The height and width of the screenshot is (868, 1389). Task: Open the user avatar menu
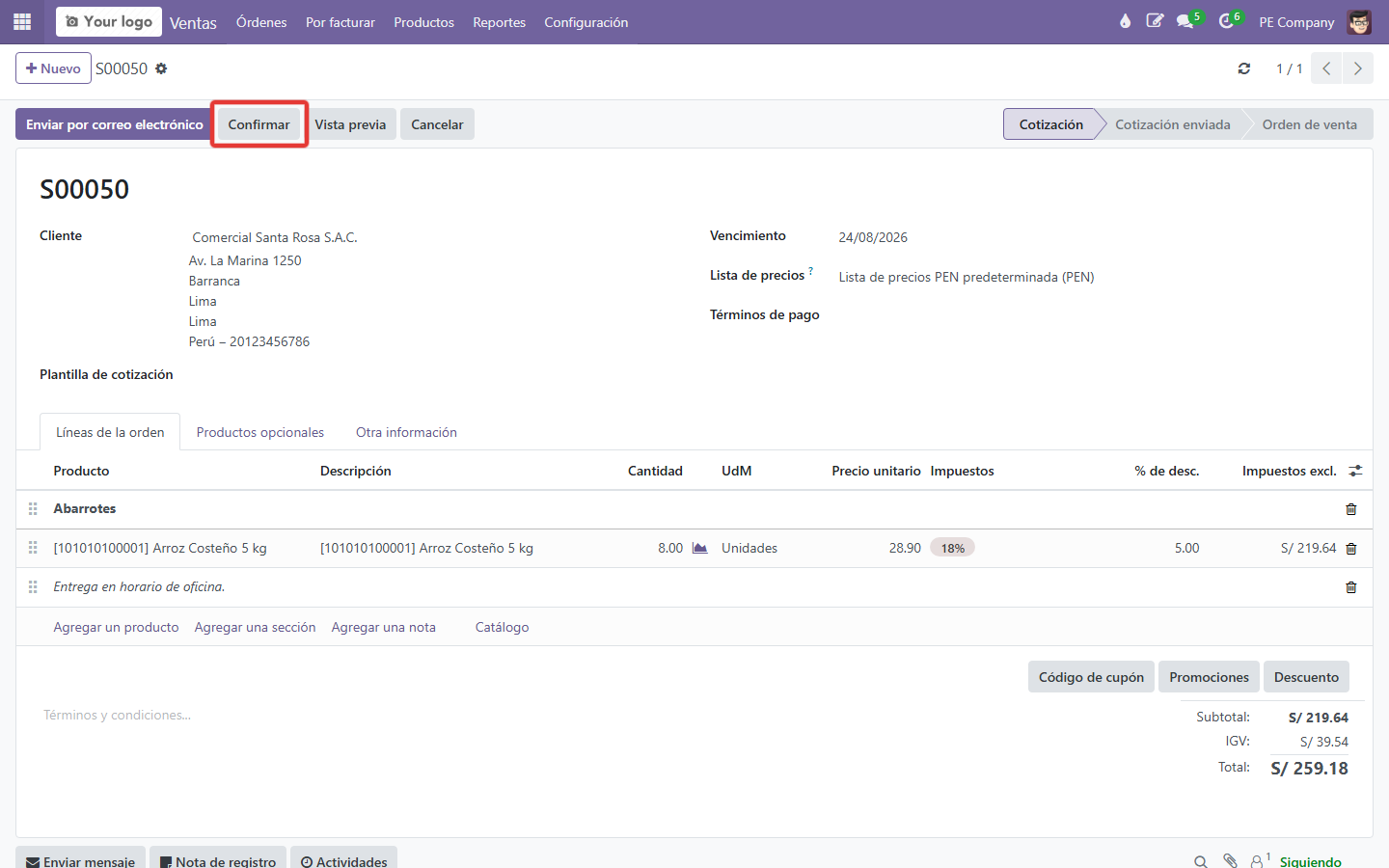(1359, 21)
